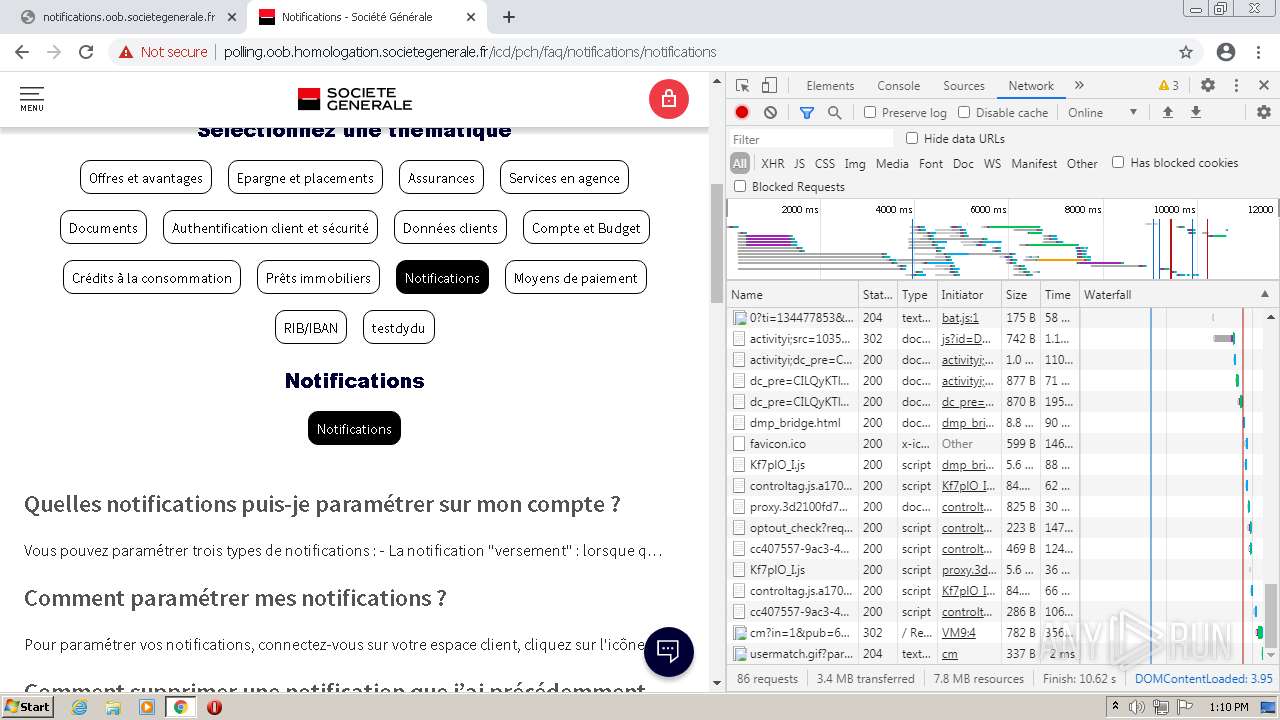Filter requests by WS
This screenshot has width=1280, height=720.
point(992,163)
